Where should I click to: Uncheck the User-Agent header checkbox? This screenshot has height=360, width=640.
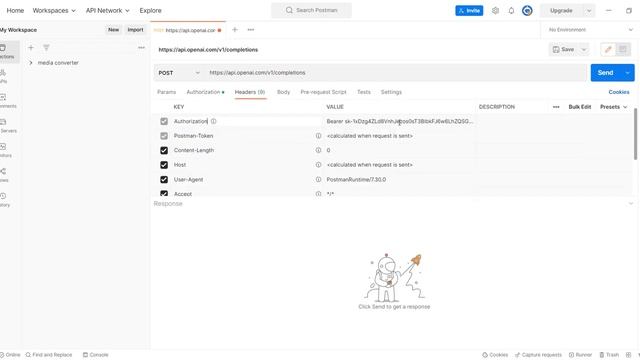click(x=164, y=180)
